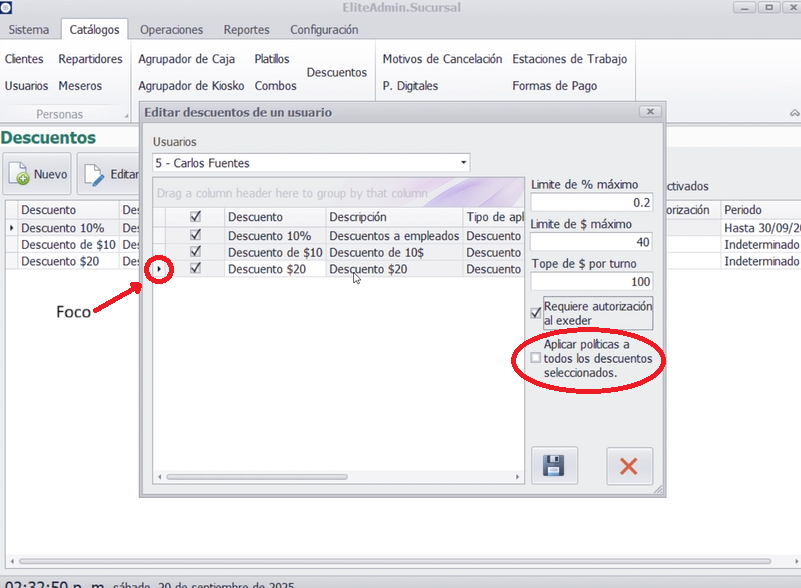Screen dimensions: 801x588
Task: Enable Aplicar políticas a todos los descuentos
Action: pos(536,358)
